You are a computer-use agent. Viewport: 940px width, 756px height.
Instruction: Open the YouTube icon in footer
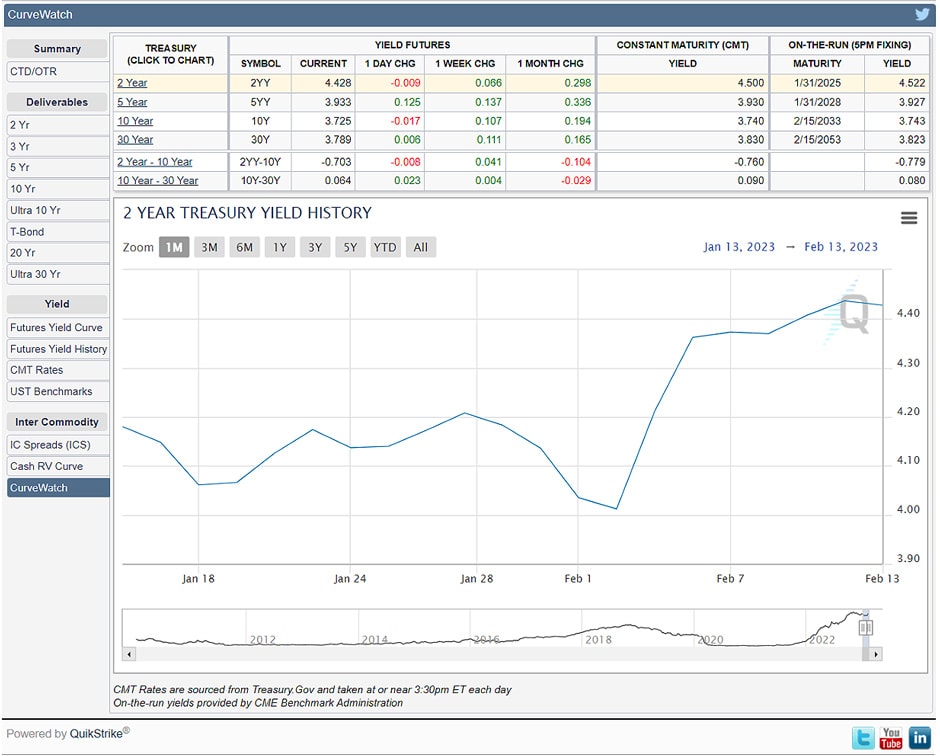point(891,738)
